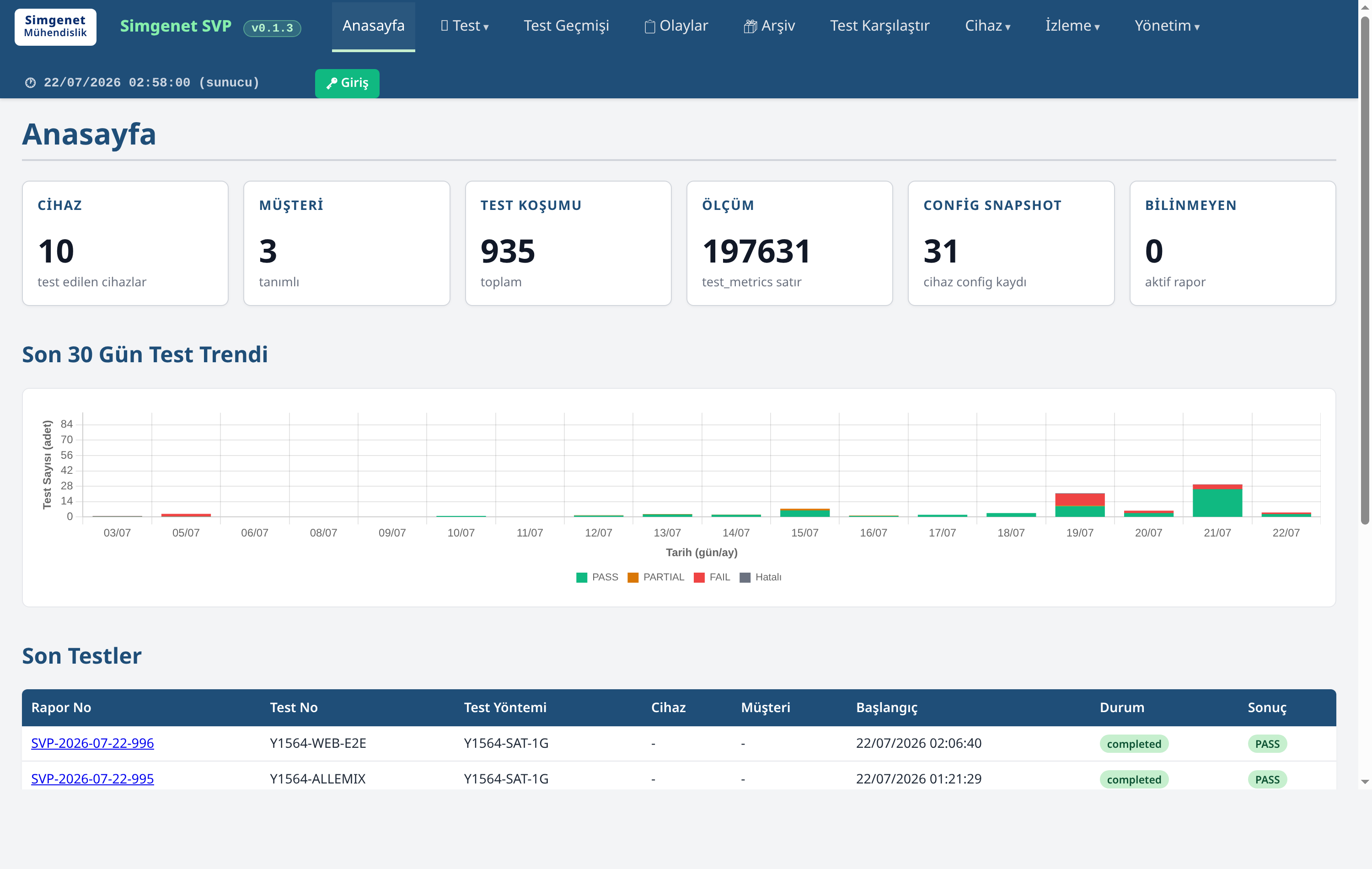Toggle PARTIAL series in chart legend
The image size is (1372, 869).
(x=656, y=577)
